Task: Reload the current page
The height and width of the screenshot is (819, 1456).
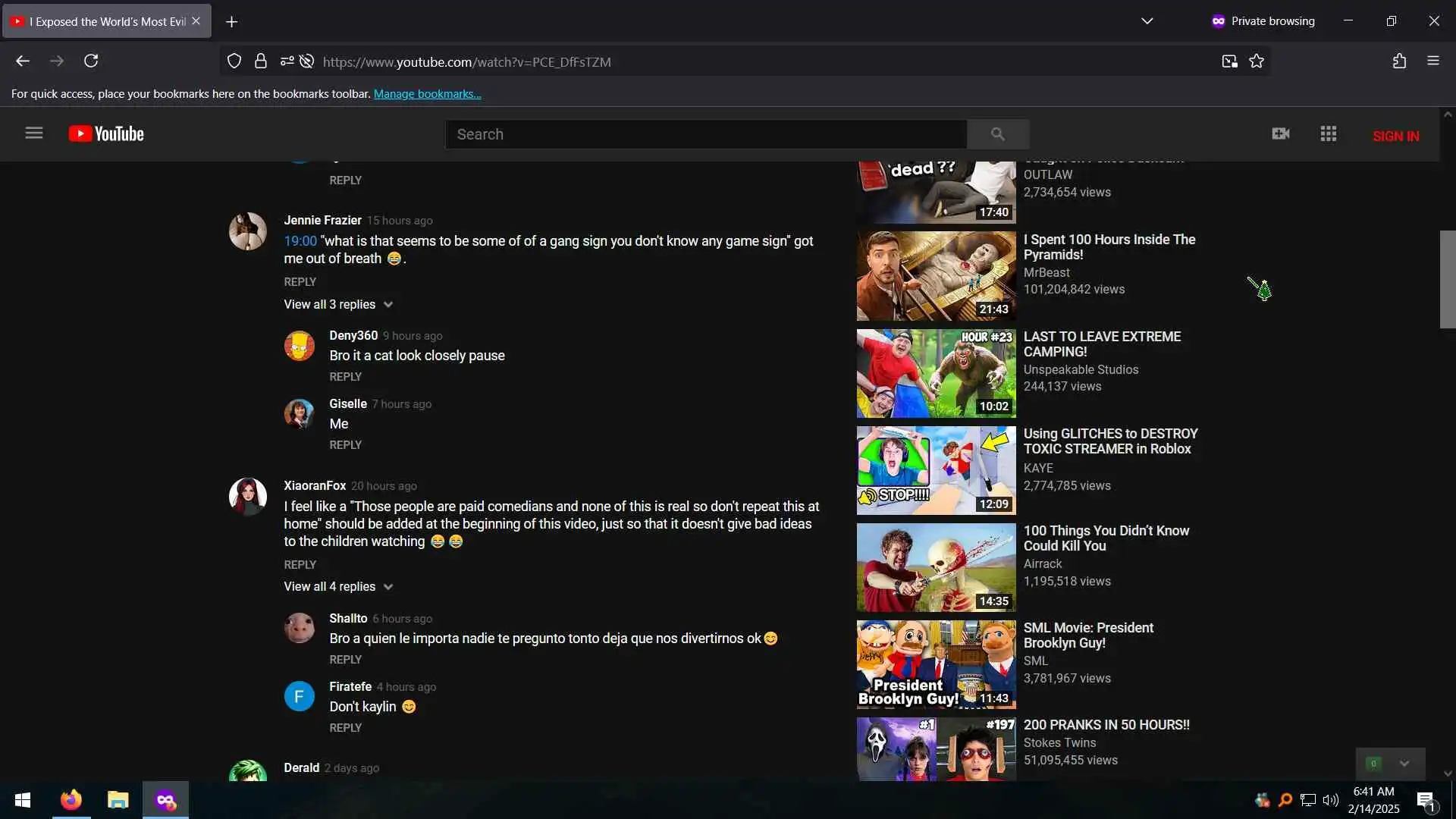Action: (91, 61)
